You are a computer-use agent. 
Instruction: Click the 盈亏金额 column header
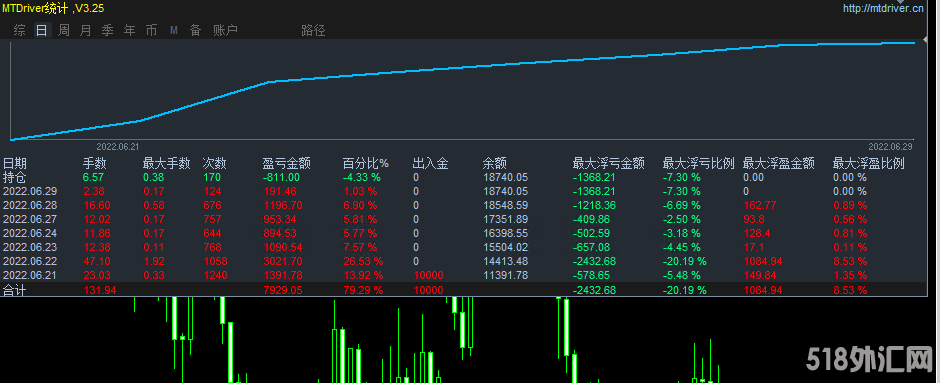(287, 163)
